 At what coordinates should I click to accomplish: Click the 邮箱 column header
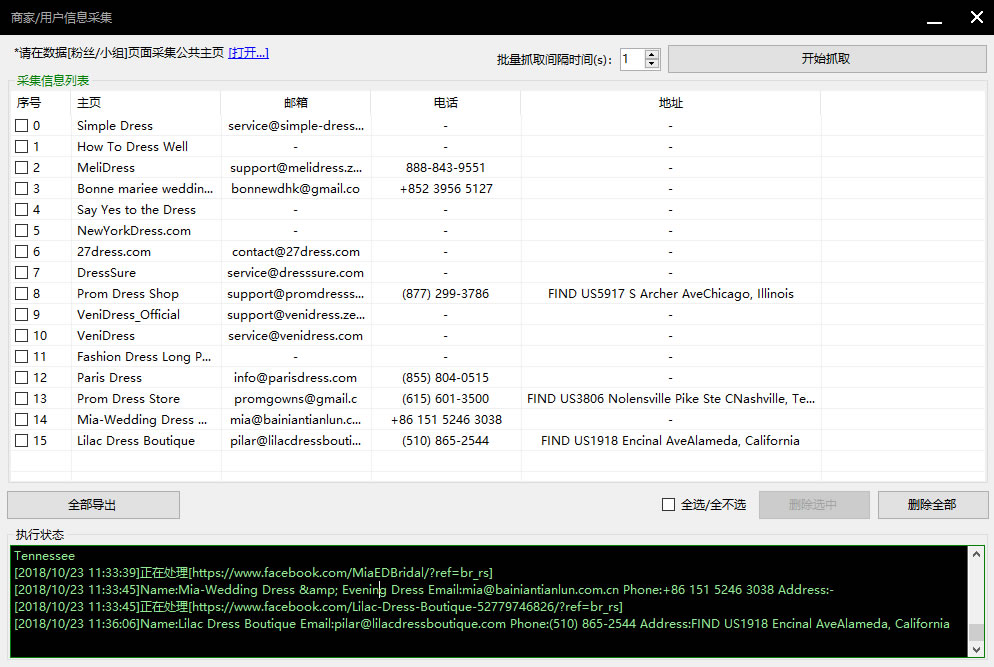tap(295, 103)
